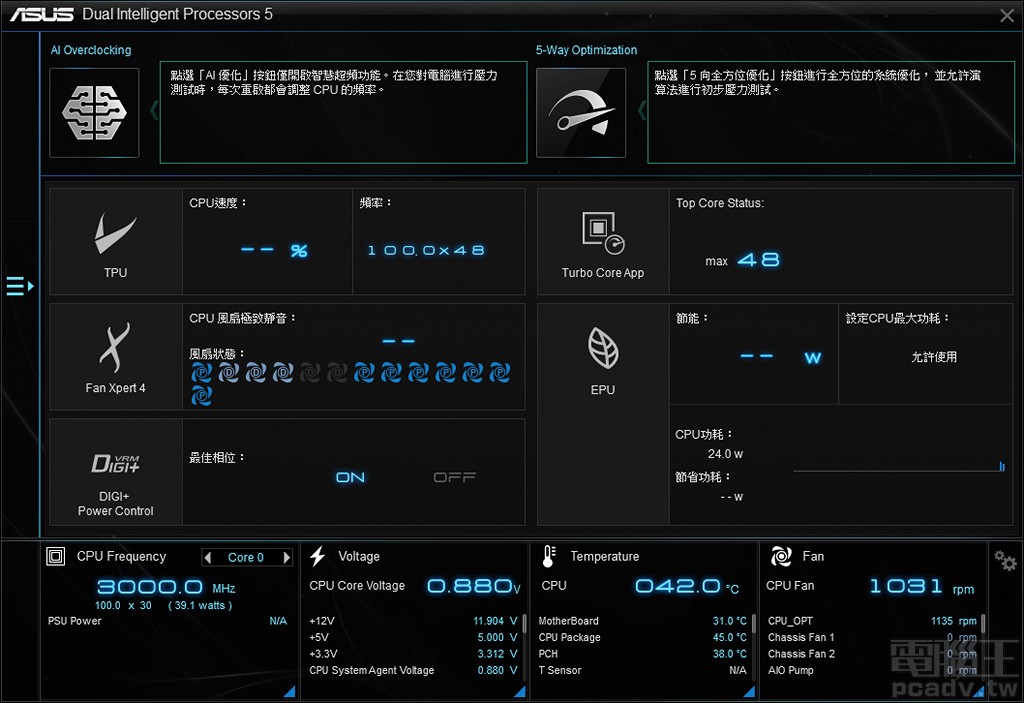Click the AI Overclocking brain icon
Image resolution: width=1024 pixels, height=703 pixels.
(94, 113)
